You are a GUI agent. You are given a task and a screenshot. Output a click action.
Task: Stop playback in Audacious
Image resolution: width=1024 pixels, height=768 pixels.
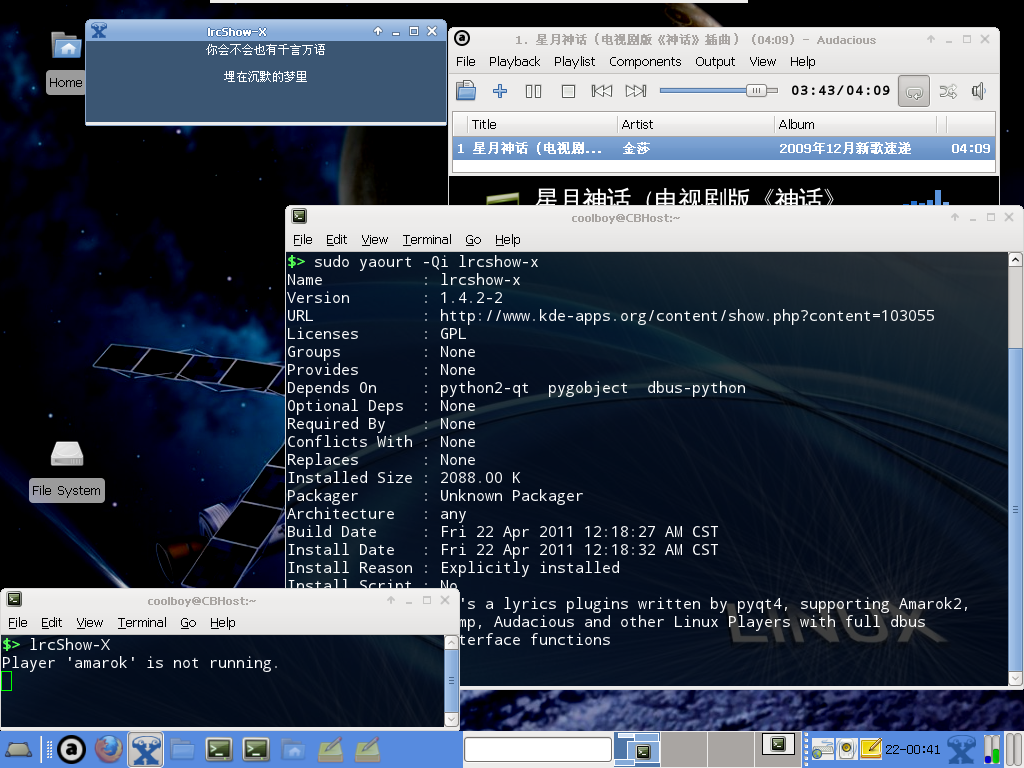pos(568,91)
